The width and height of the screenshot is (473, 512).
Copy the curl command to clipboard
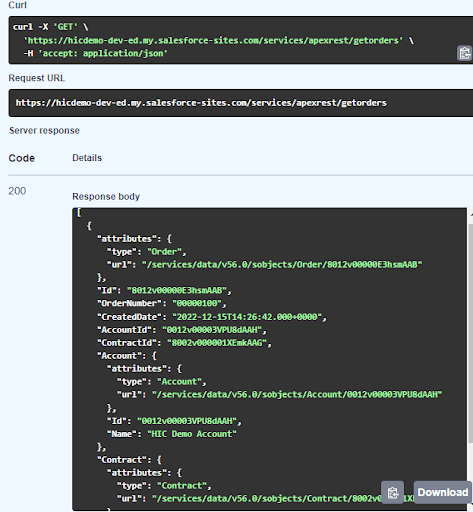[x=464, y=53]
